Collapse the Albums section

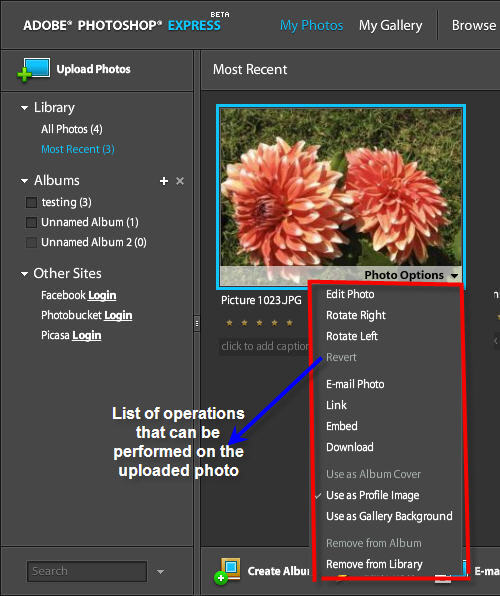pos(24,181)
